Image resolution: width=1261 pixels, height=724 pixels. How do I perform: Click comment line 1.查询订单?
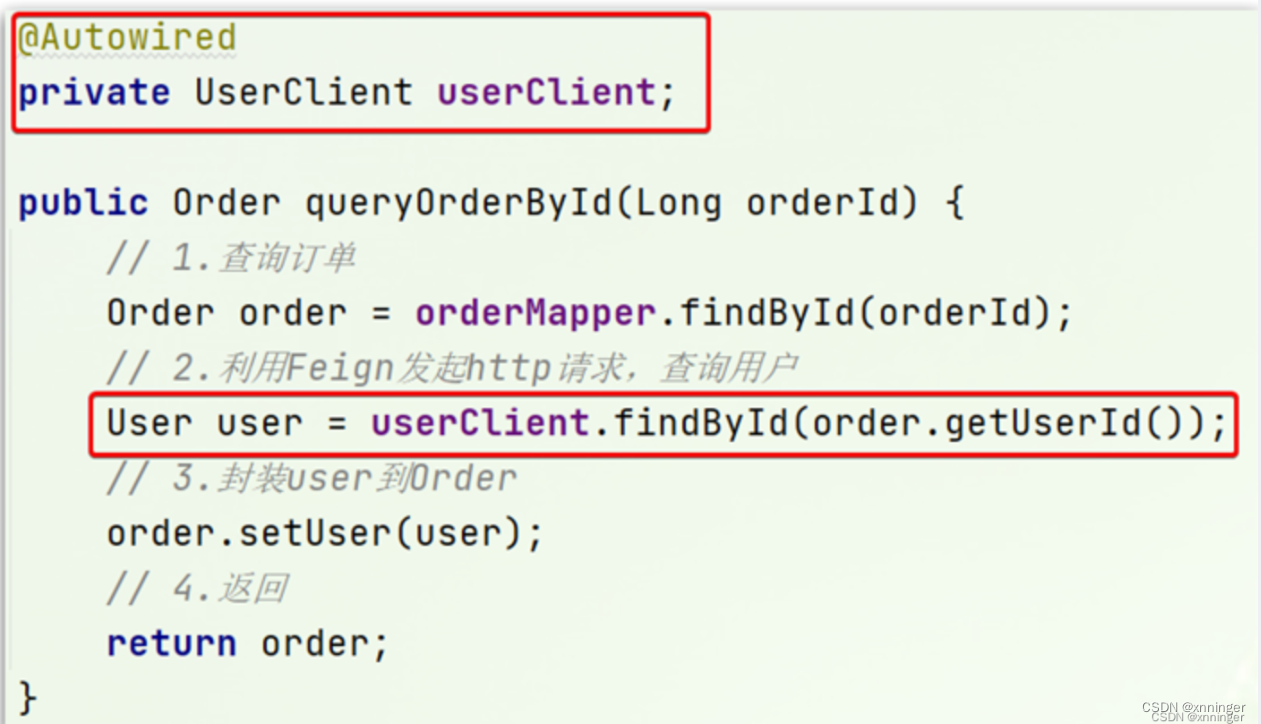pyautogui.click(x=231, y=258)
